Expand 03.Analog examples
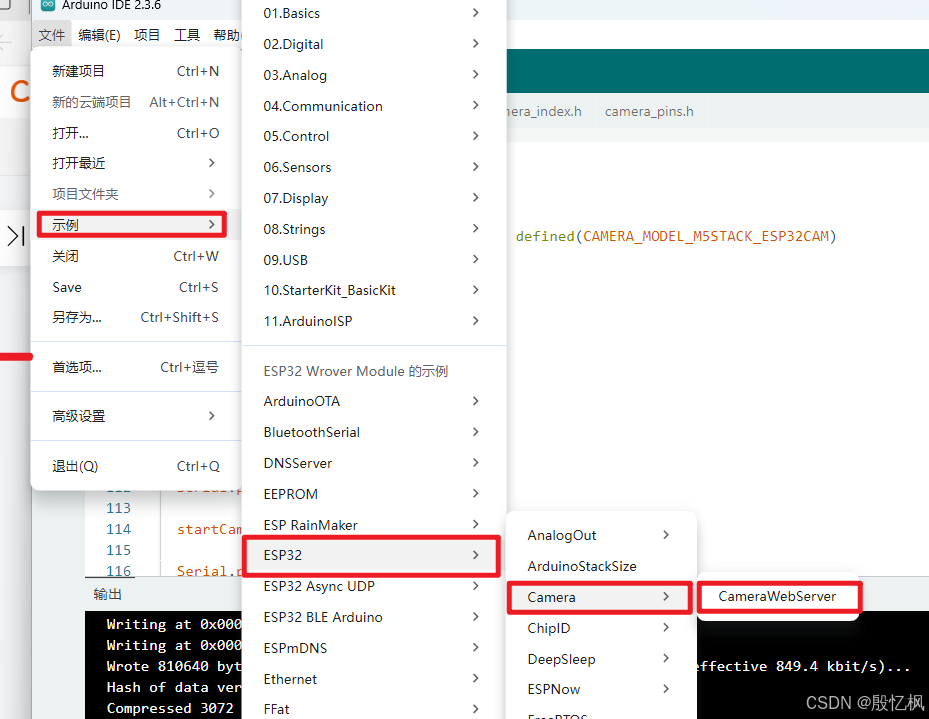The width and height of the screenshot is (929, 719). (373, 75)
